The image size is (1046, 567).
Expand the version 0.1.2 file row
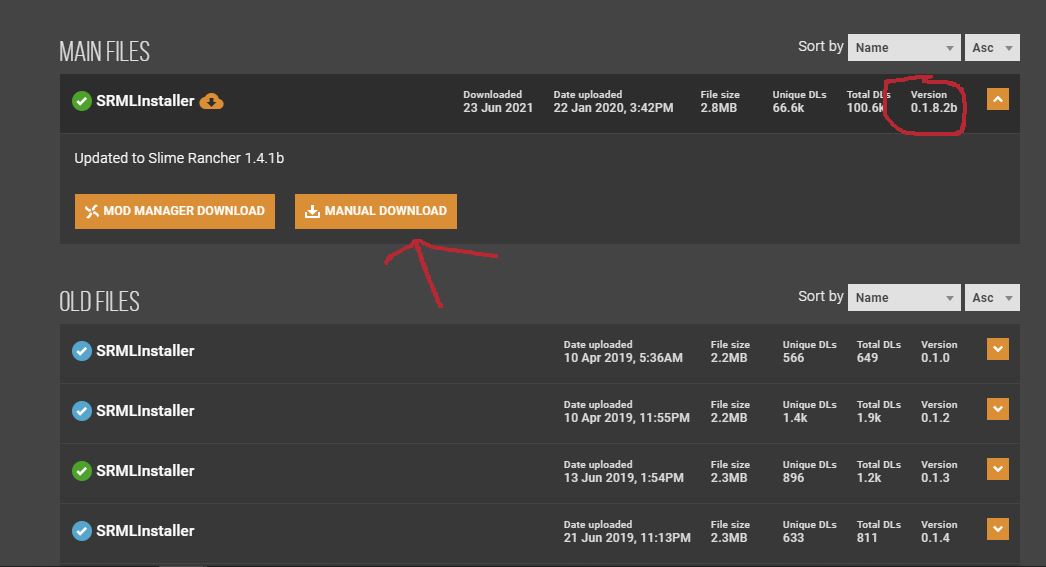pyautogui.click(x=997, y=409)
